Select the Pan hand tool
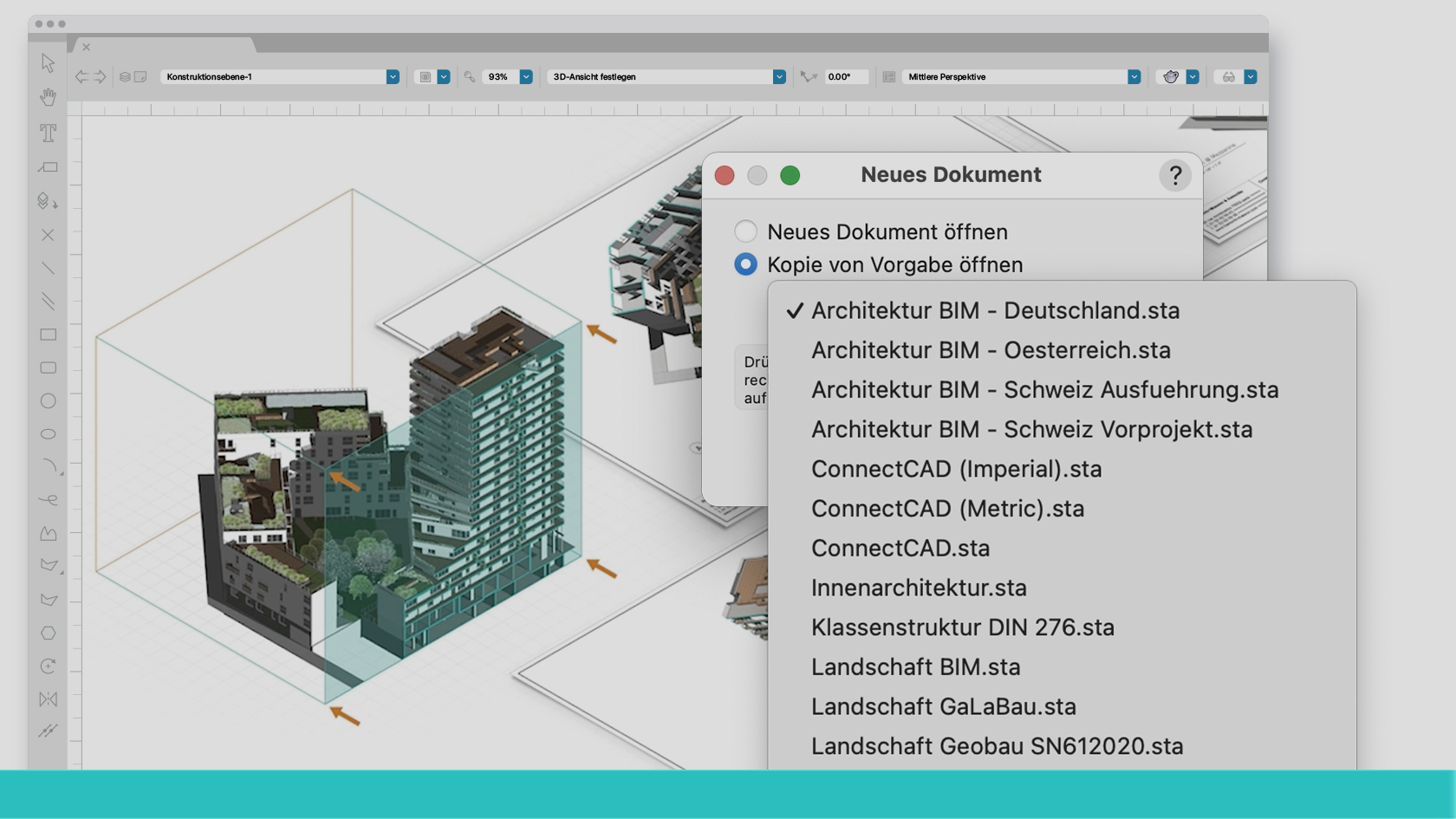Viewport: 1456px width, 819px height. 48,97
